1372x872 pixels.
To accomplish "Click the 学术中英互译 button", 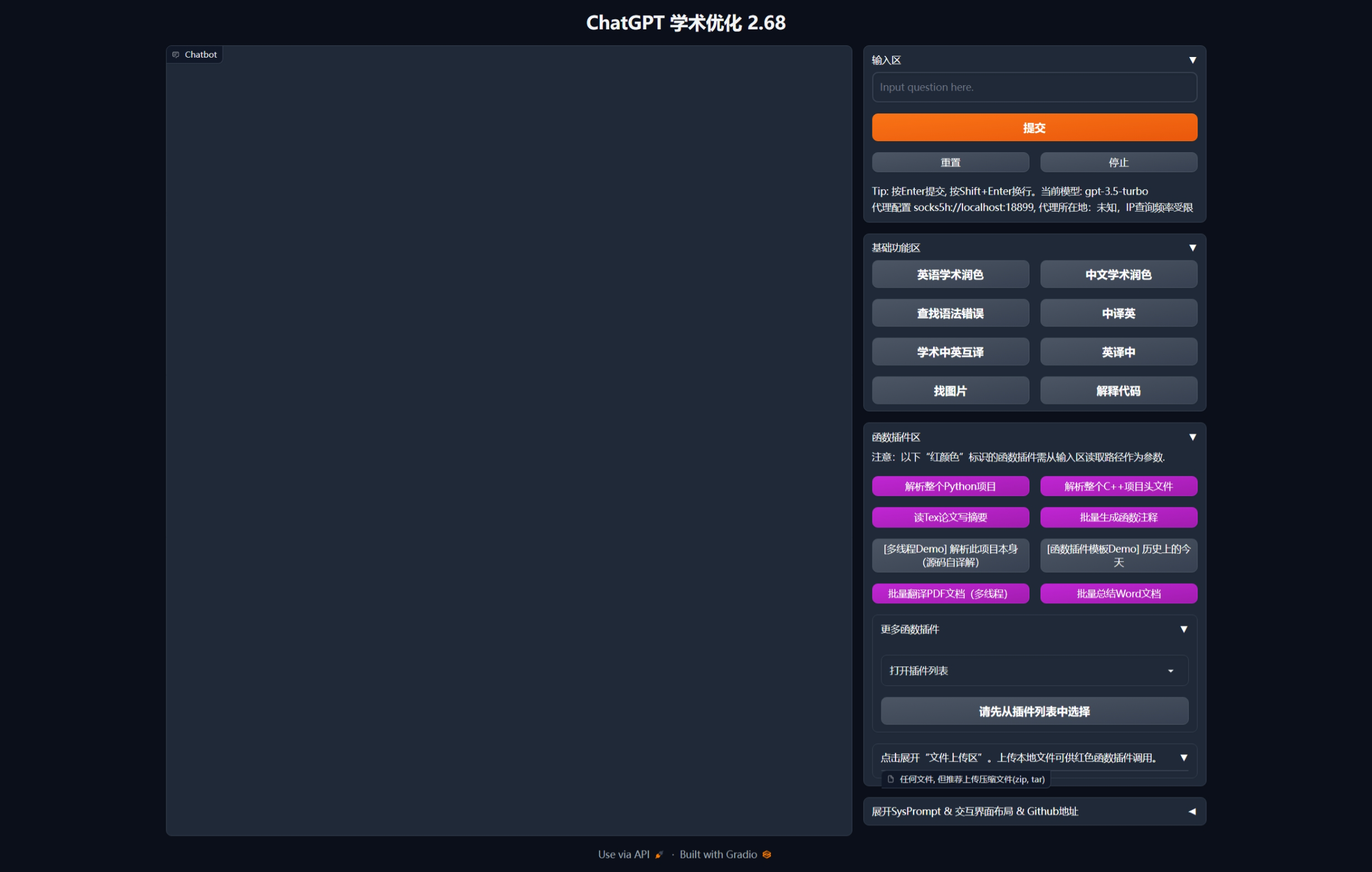I will click(x=950, y=352).
